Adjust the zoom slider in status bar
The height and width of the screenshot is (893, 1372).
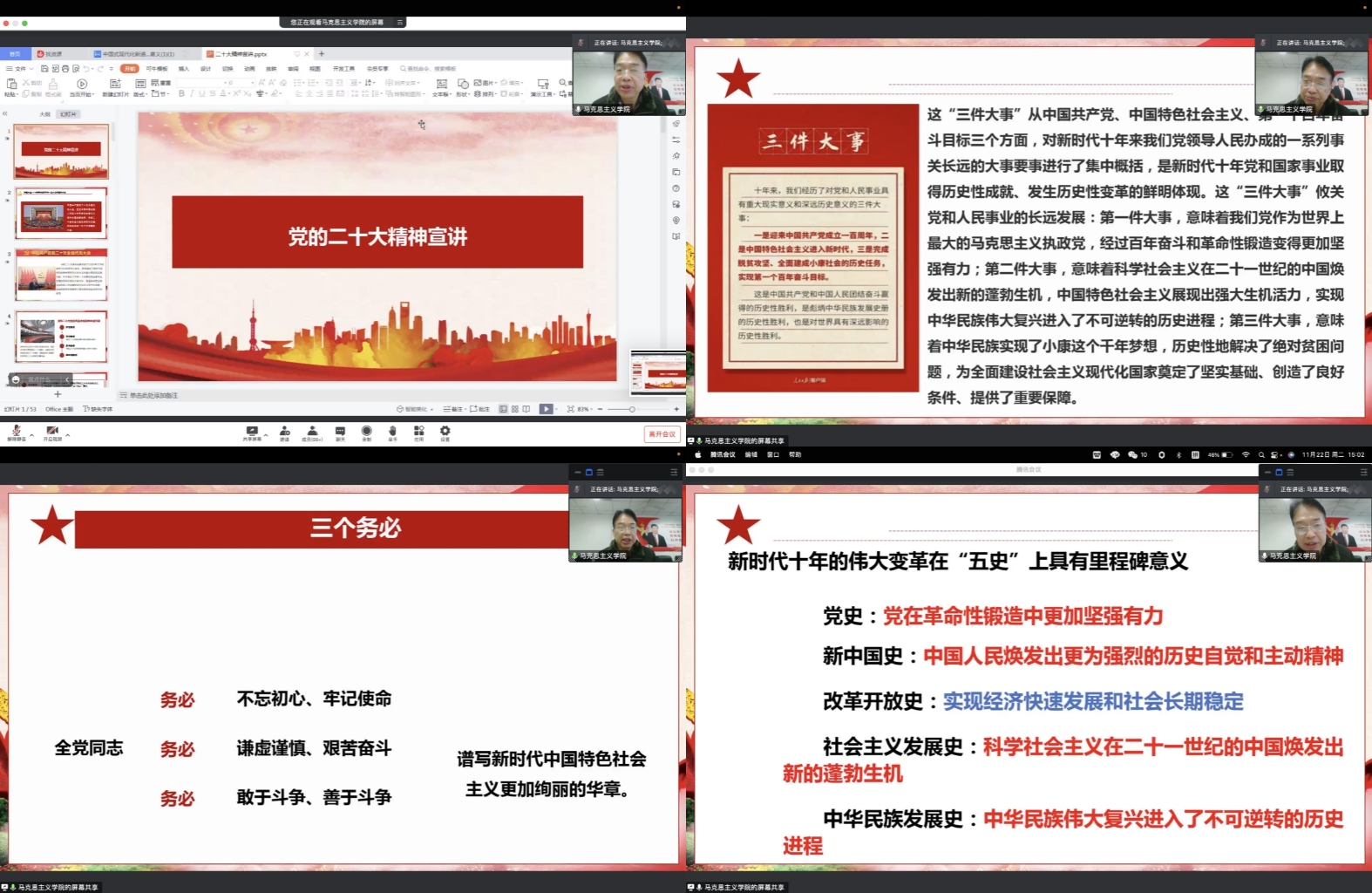coord(632,409)
